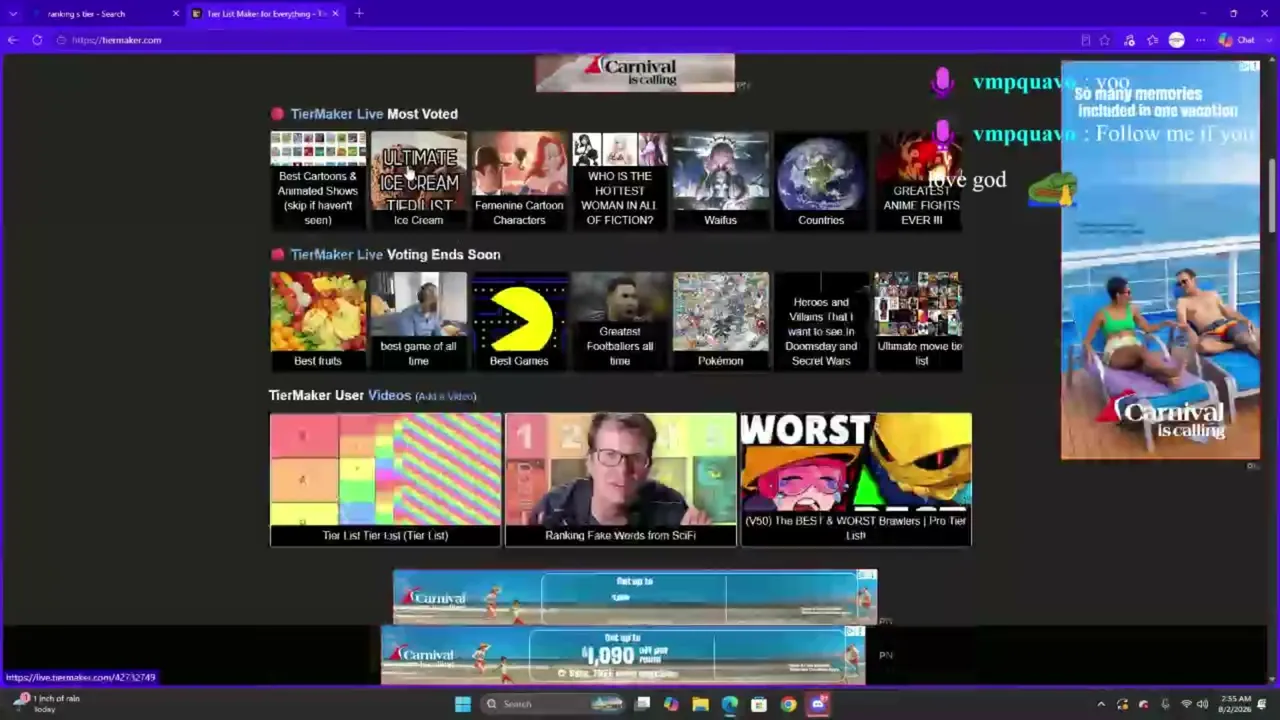
Task: Open Heroes and Villains Doomsday card
Action: 821,320
